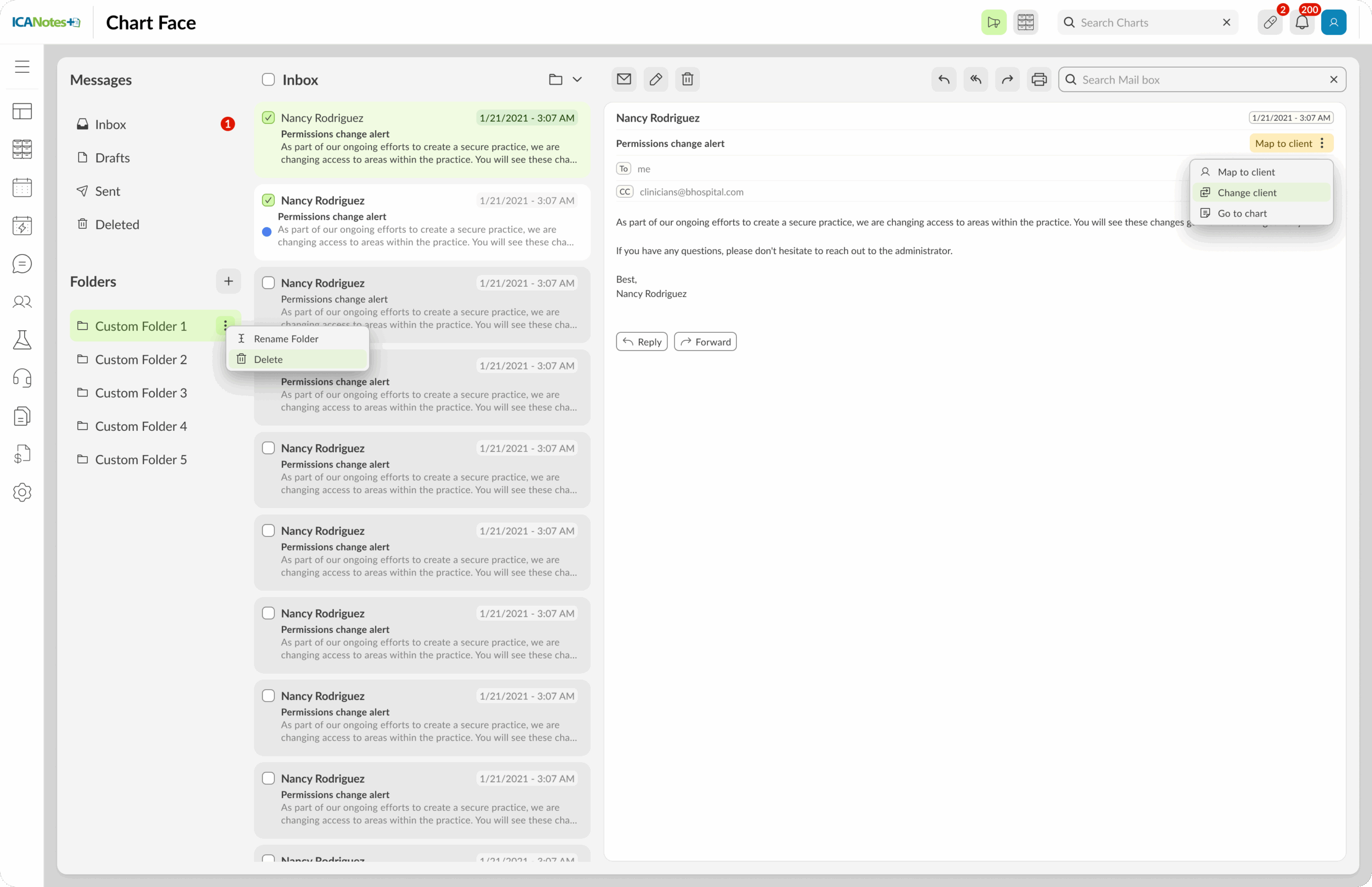This screenshot has height=887, width=1372.
Task: Open the settings gear in sidebar
Action: pyautogui.click(x=22, y=493)
